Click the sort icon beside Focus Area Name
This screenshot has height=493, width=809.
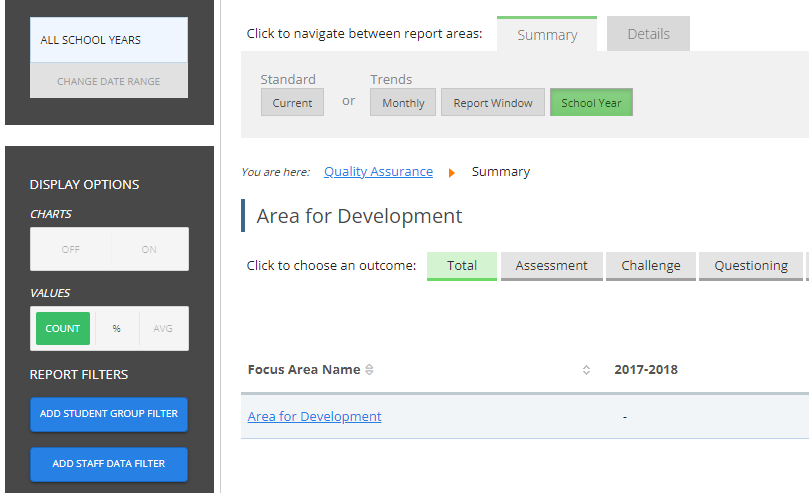point(369,370)
